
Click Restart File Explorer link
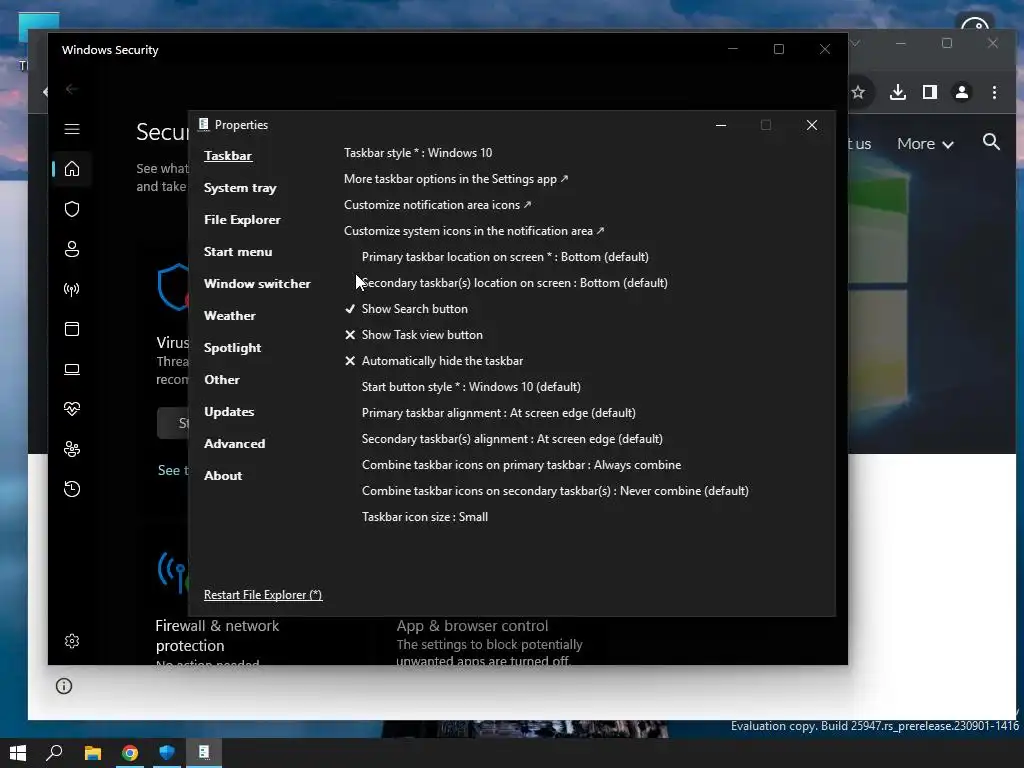pos(263,595)
